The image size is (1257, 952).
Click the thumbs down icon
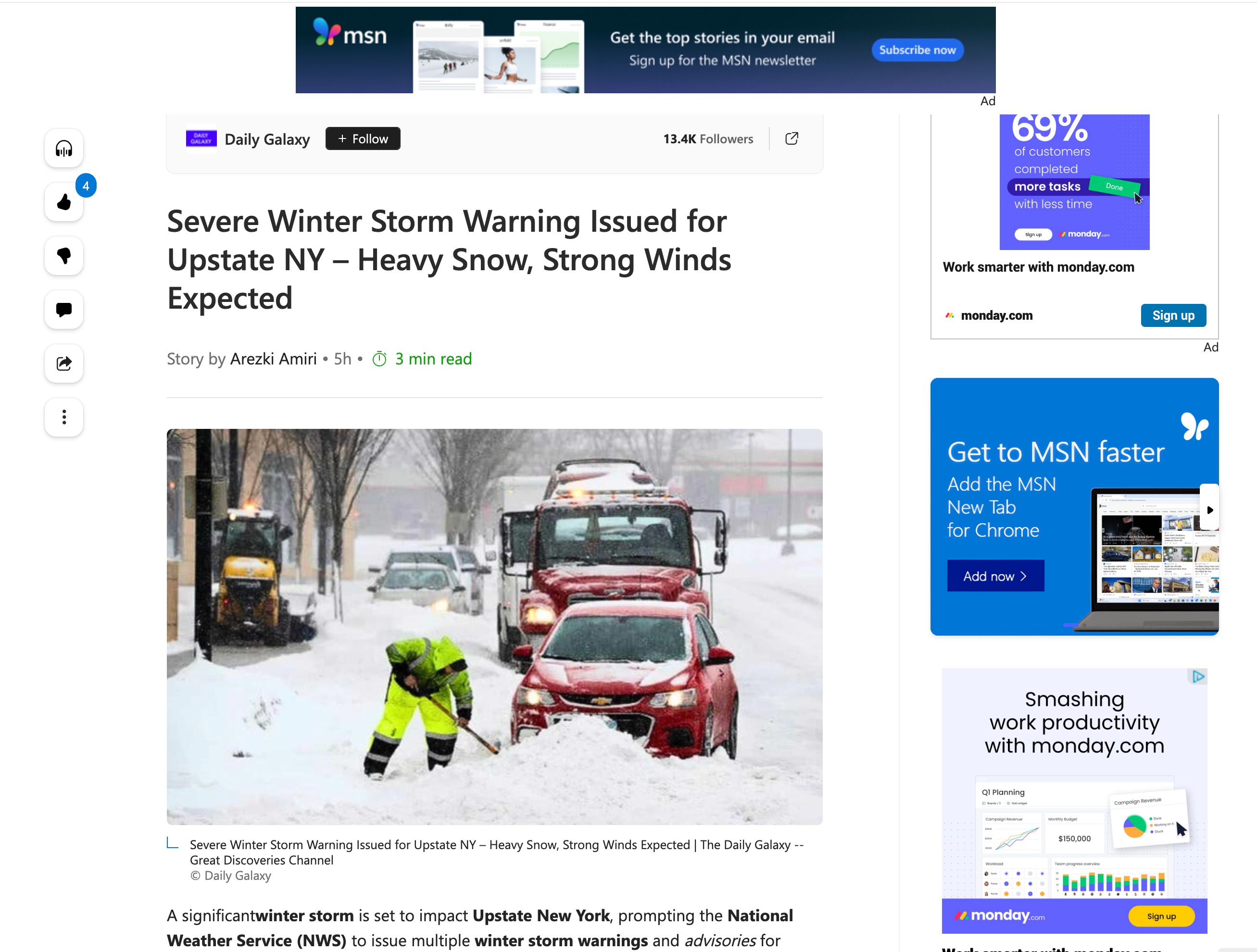click(64, 255)
